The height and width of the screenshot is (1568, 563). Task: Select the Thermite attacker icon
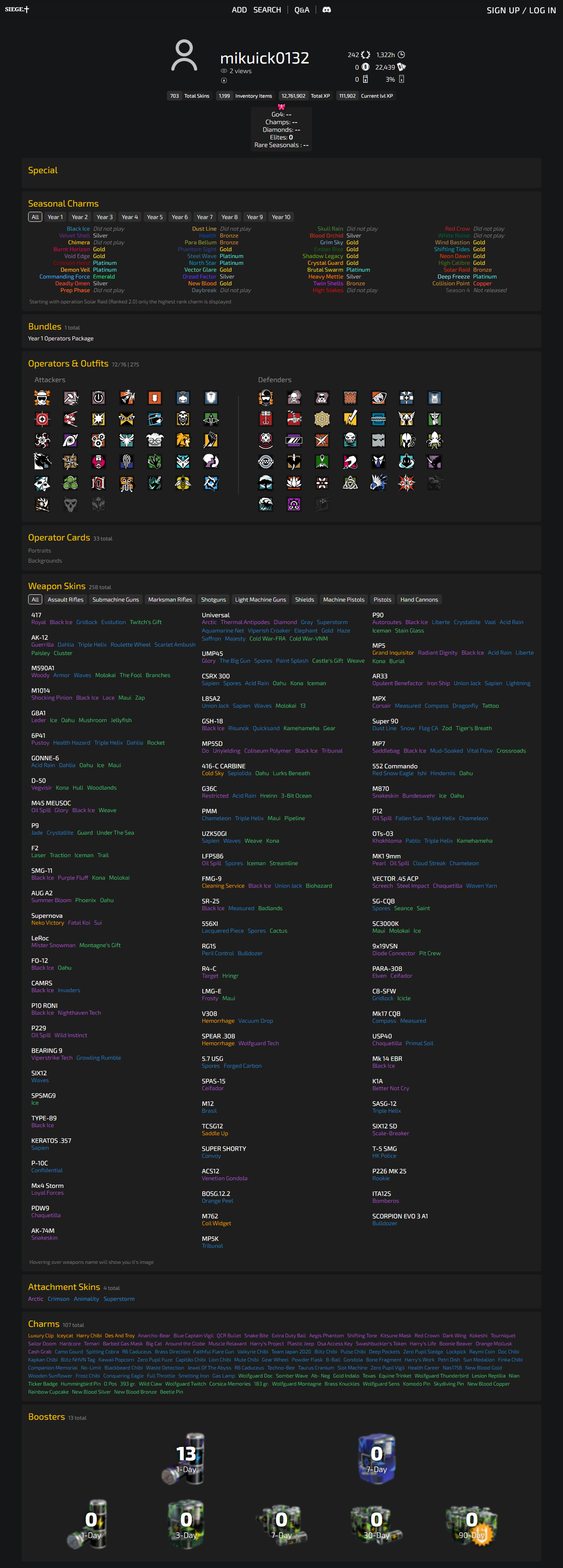point(155,398)
